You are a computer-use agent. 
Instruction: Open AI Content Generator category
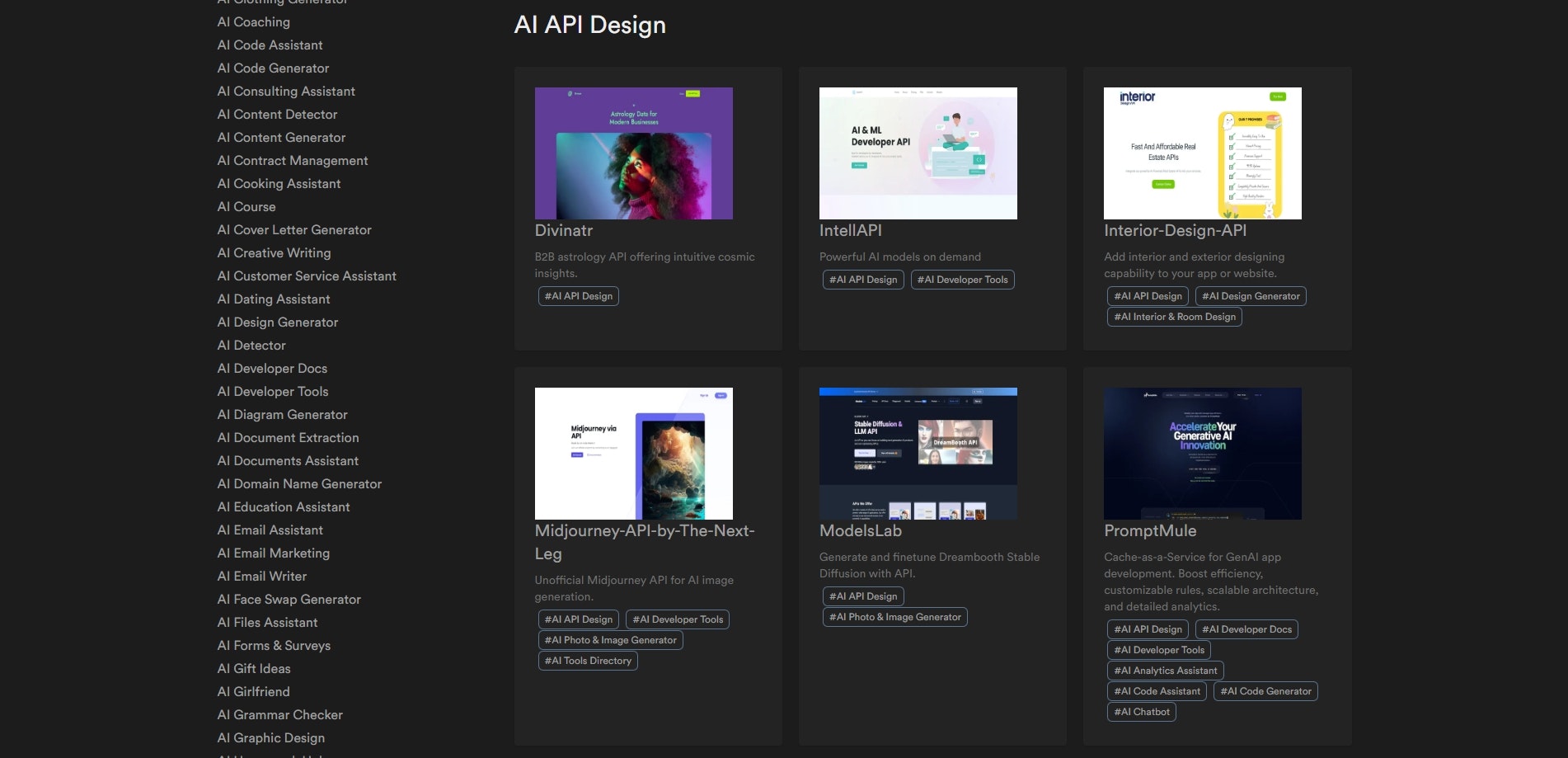[x=281, y=138]
